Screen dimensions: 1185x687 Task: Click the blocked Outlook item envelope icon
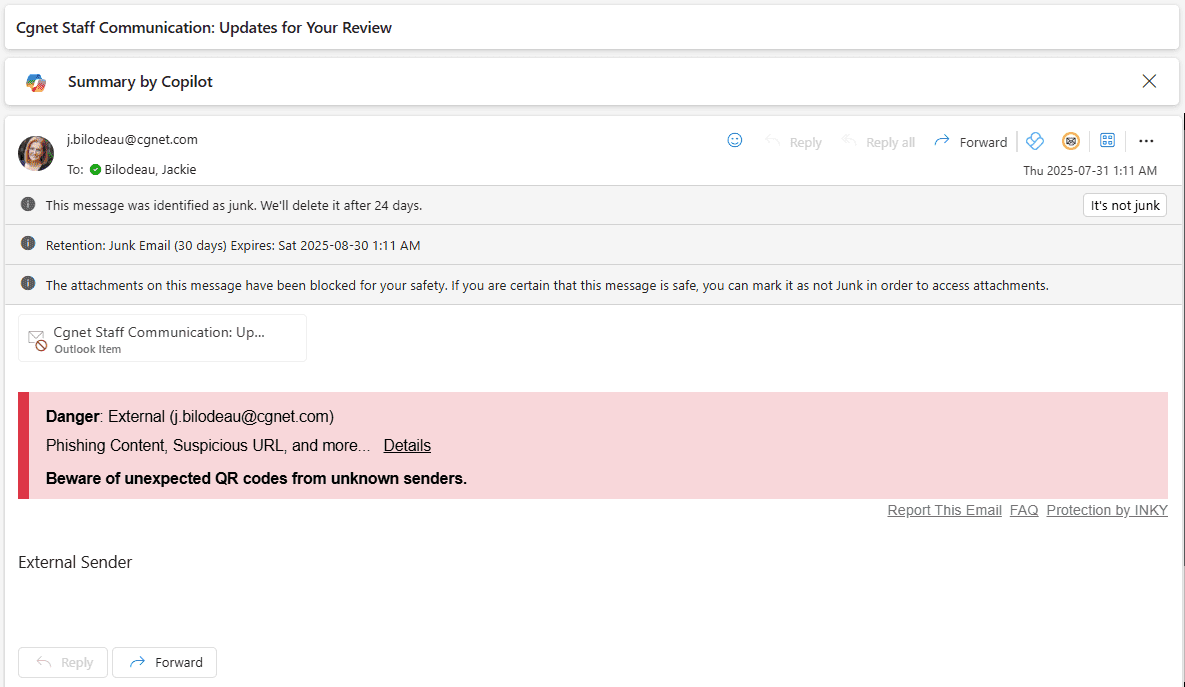coord(37,340)
